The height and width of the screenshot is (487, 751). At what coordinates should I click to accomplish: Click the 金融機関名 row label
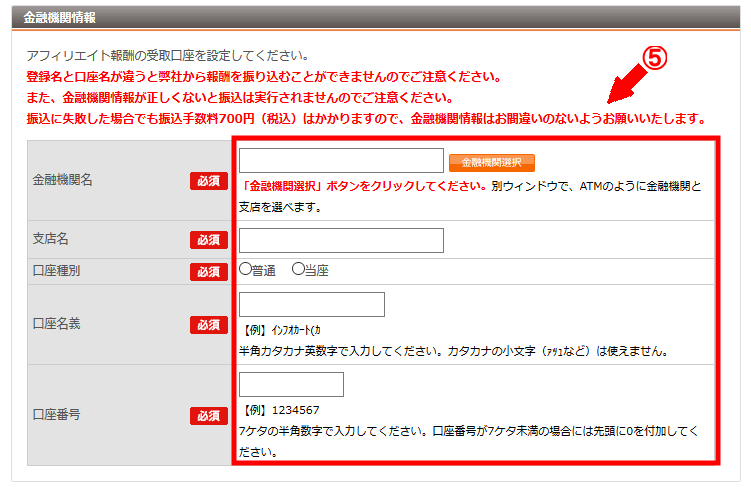62,180
